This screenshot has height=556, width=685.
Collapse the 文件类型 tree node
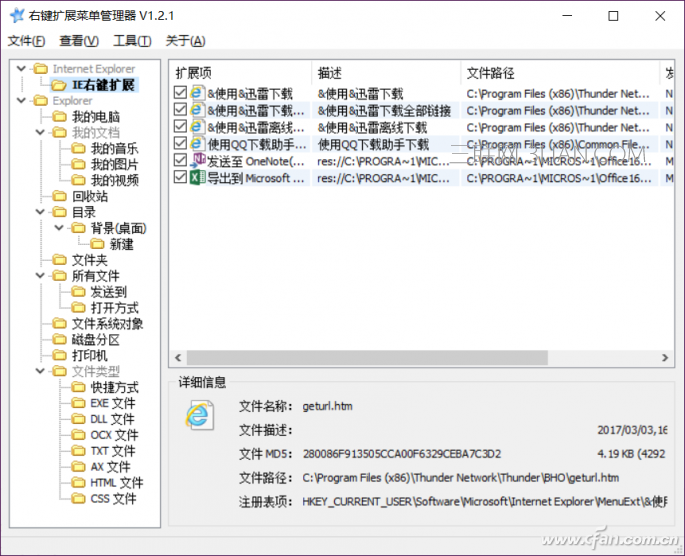point(40,371)
